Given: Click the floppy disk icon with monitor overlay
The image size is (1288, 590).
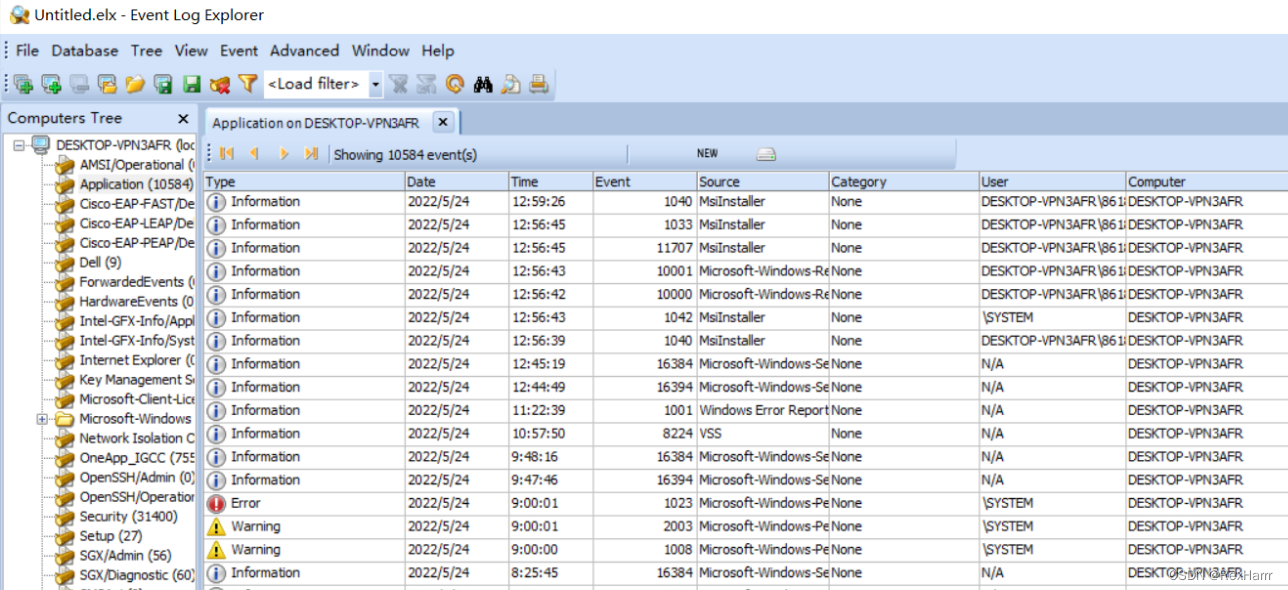Looking at the screenshot, I should click(x=163, y=85).
